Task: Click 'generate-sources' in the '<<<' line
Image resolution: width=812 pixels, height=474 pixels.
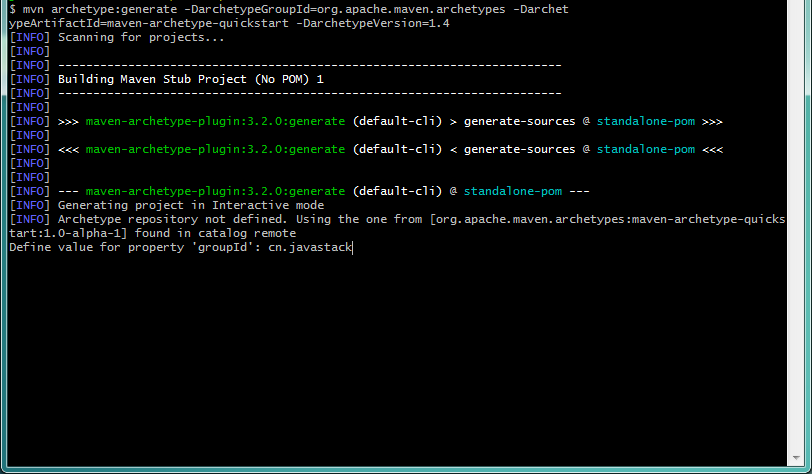Action: click(519, 149)
